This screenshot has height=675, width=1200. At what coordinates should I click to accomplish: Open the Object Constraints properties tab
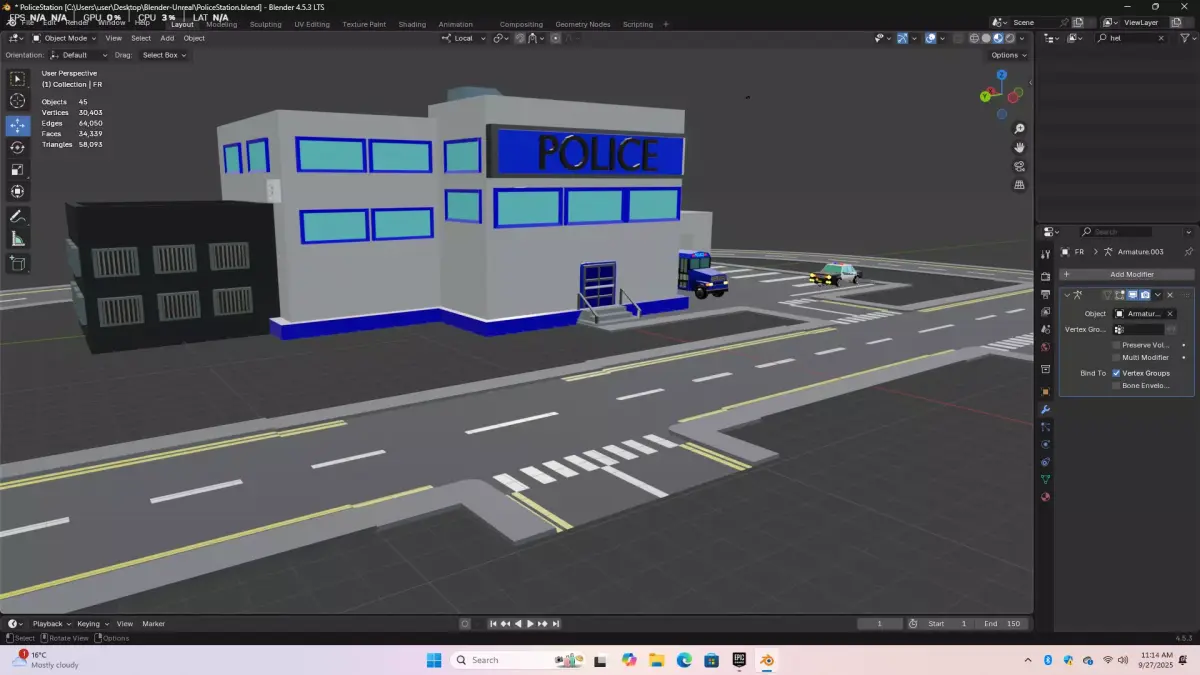(x=1046, y=462)
